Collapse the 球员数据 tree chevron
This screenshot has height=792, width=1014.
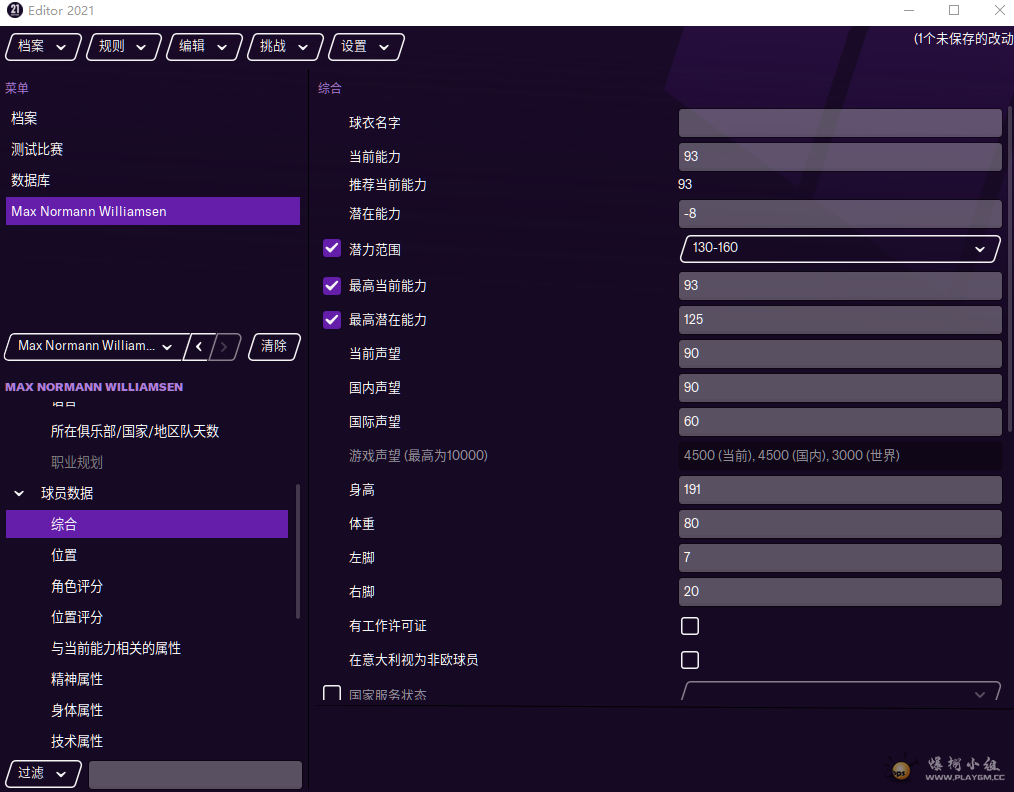pyautogui.click(x=19, y=494)
